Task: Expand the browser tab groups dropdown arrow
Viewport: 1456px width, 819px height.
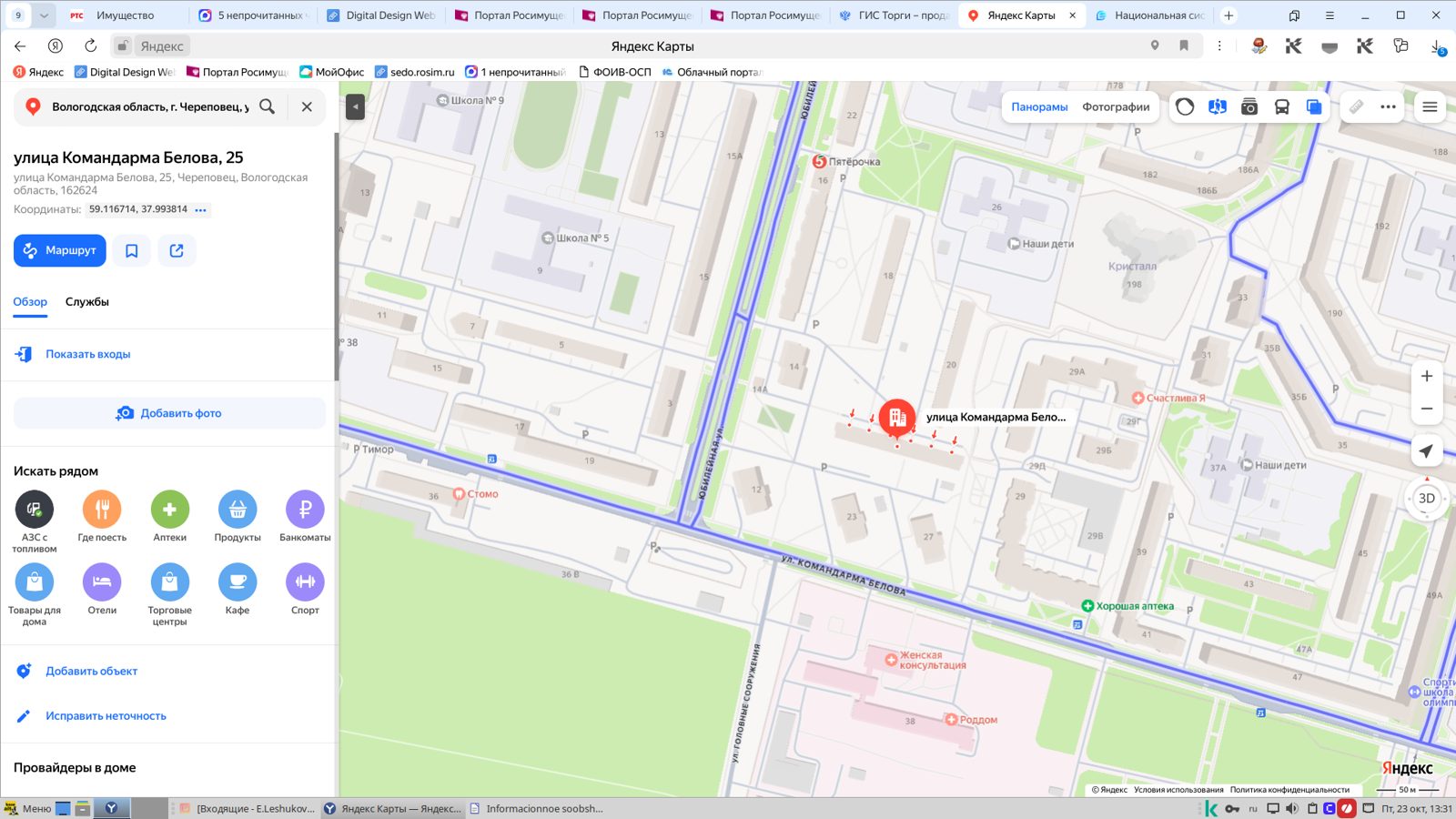Action: (44, 15)
